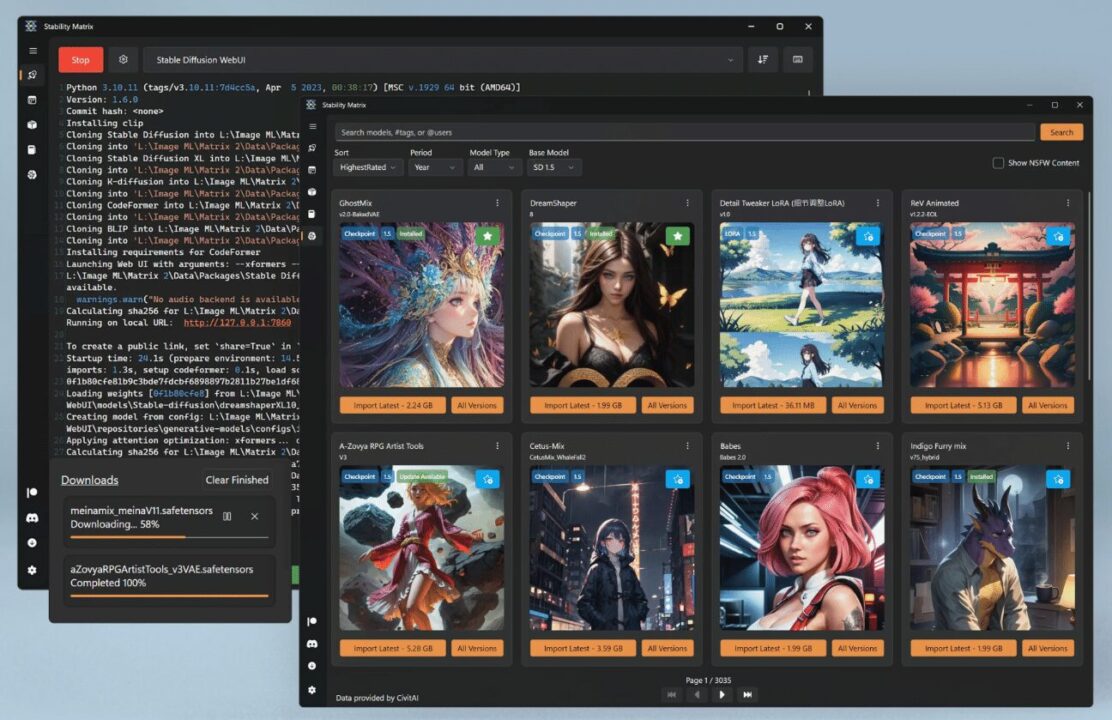
Task: Select Launch rocket icon in back window sidebar
Action: click(33, 75)
